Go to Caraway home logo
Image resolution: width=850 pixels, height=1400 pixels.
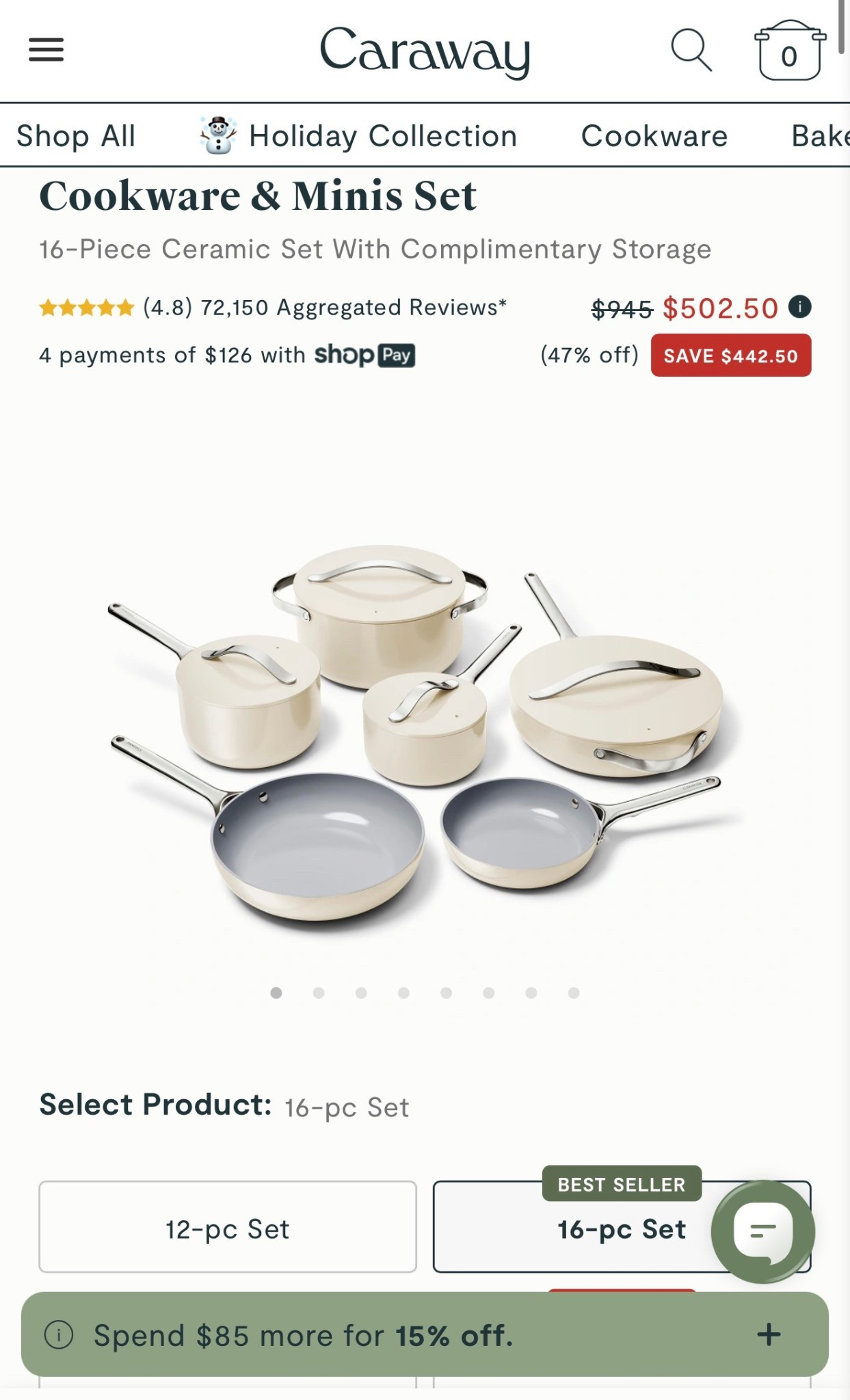point(425,51)
